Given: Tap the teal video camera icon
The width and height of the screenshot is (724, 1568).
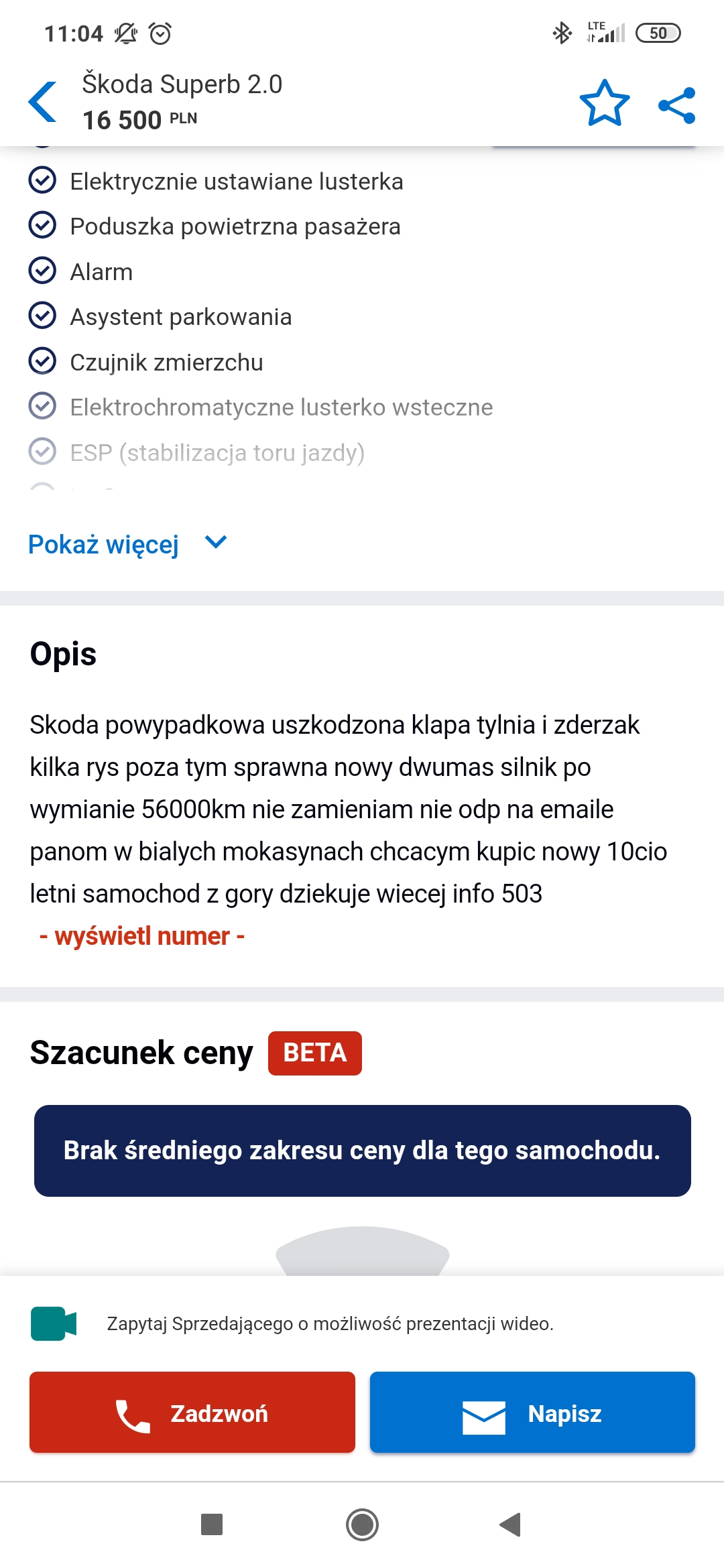Looking at the screenshot, I should pos(54,1323).
